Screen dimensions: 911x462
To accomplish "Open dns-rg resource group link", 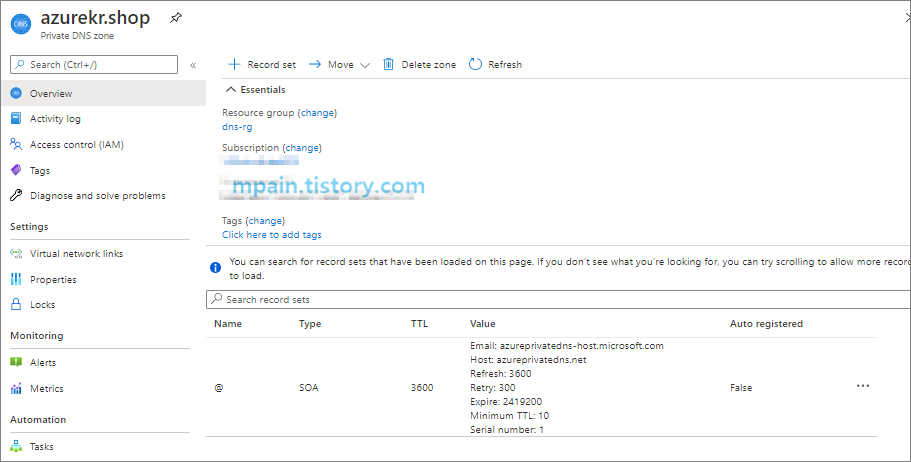I will tap(237, 127).
